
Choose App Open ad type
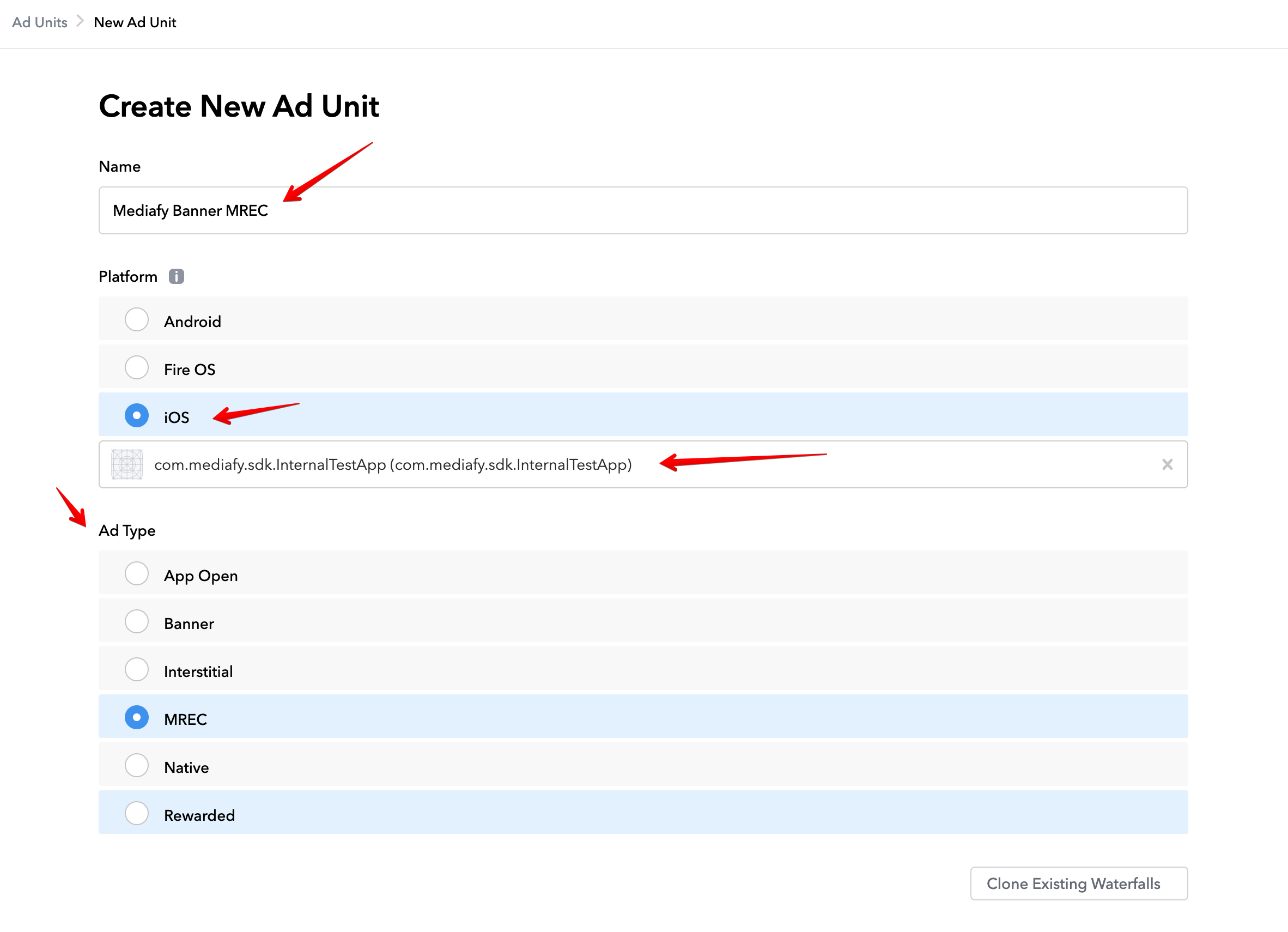(x=137, y=573)
